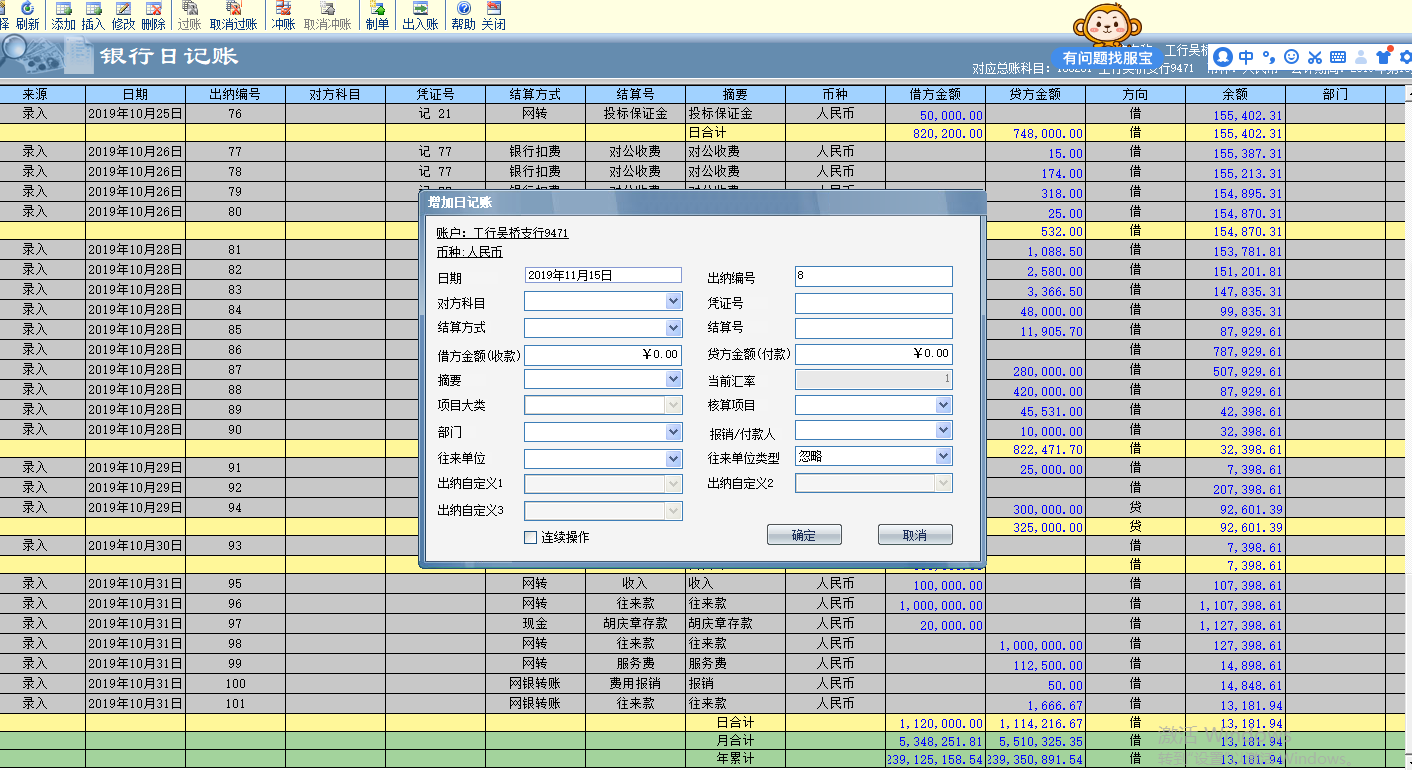This screenshot has width=1412, height=770.
Task: Open the input method emoji face icon
Action: pyautogui.click(x=1291, y=57)
